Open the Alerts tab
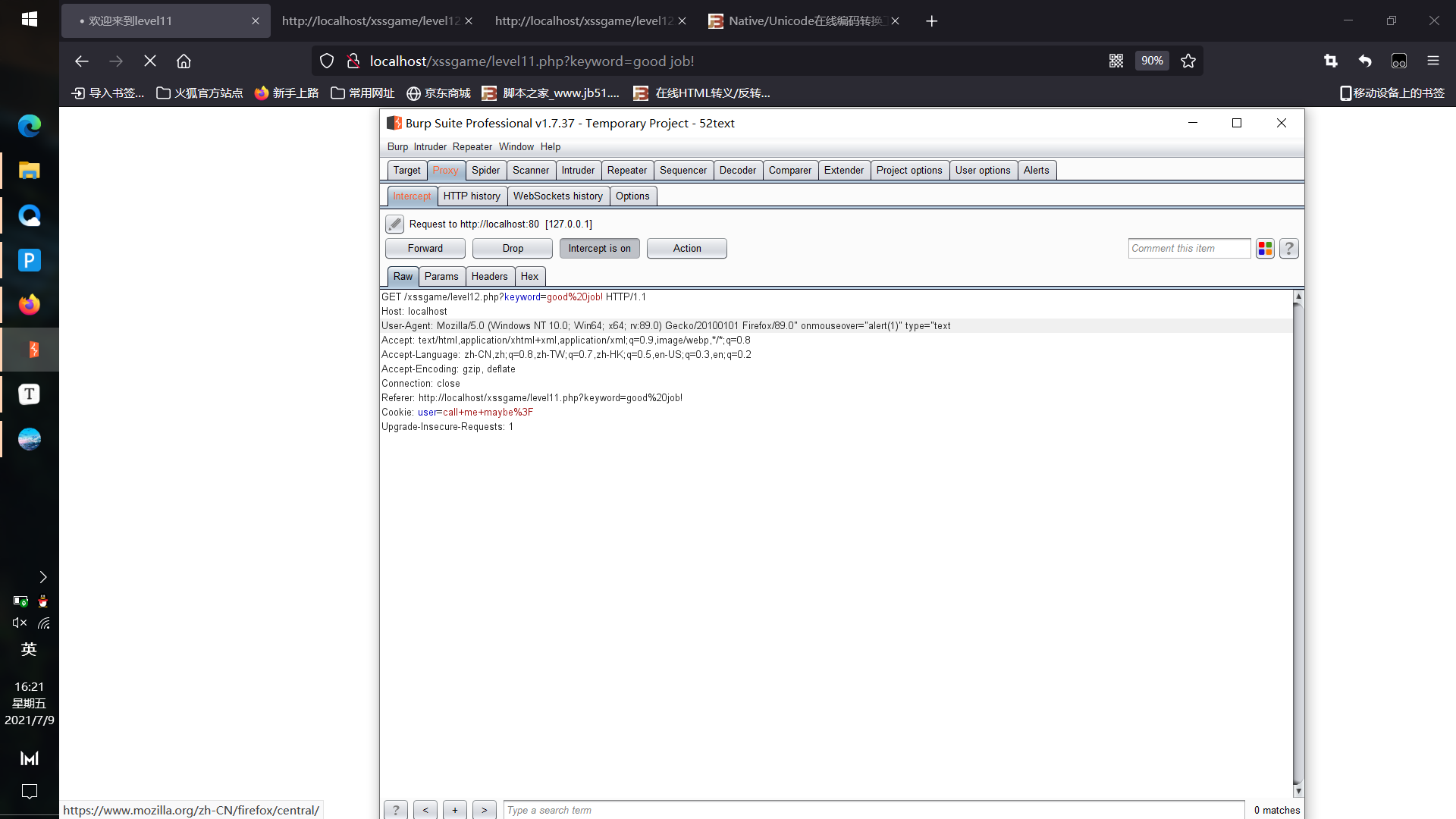The width and height of the screenshot is (1456, 819). pyautogui.click(x=1037, y=170)
